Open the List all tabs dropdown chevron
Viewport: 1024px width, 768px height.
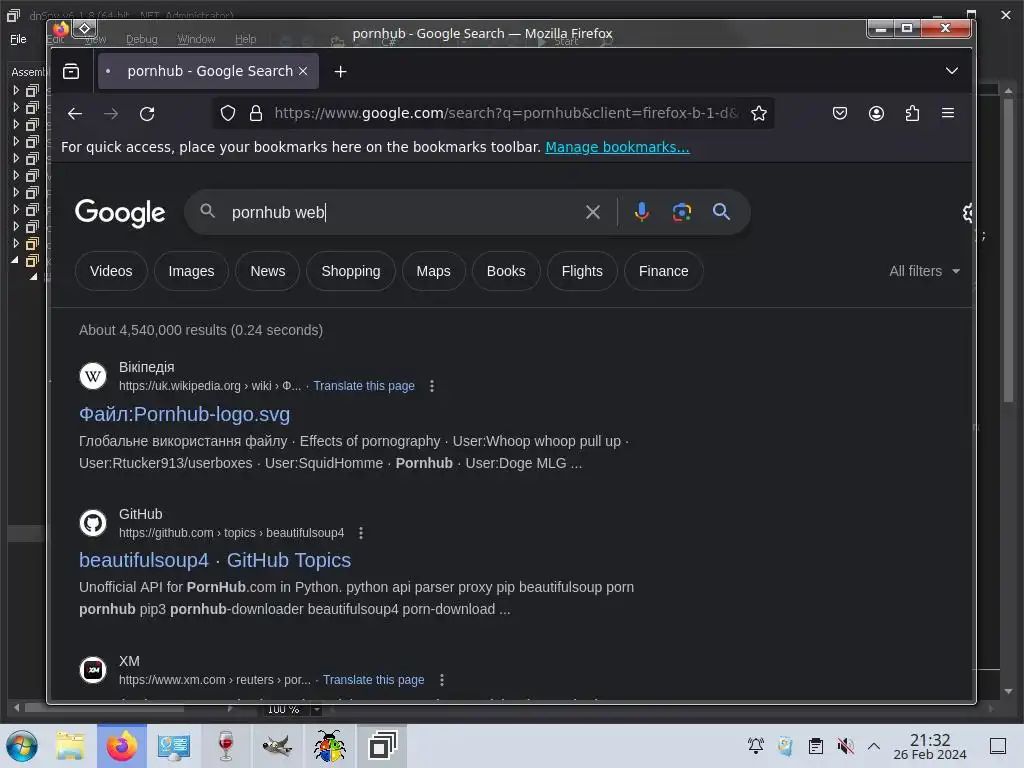952,71
